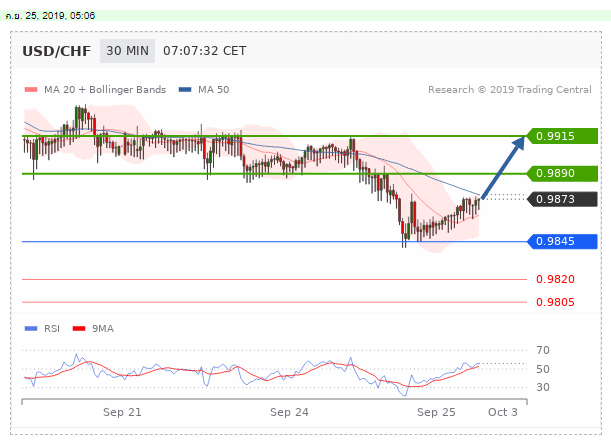Click the 0.9805 red support label
This screenshot has height=440, width=611.
(x=555, y=302)
